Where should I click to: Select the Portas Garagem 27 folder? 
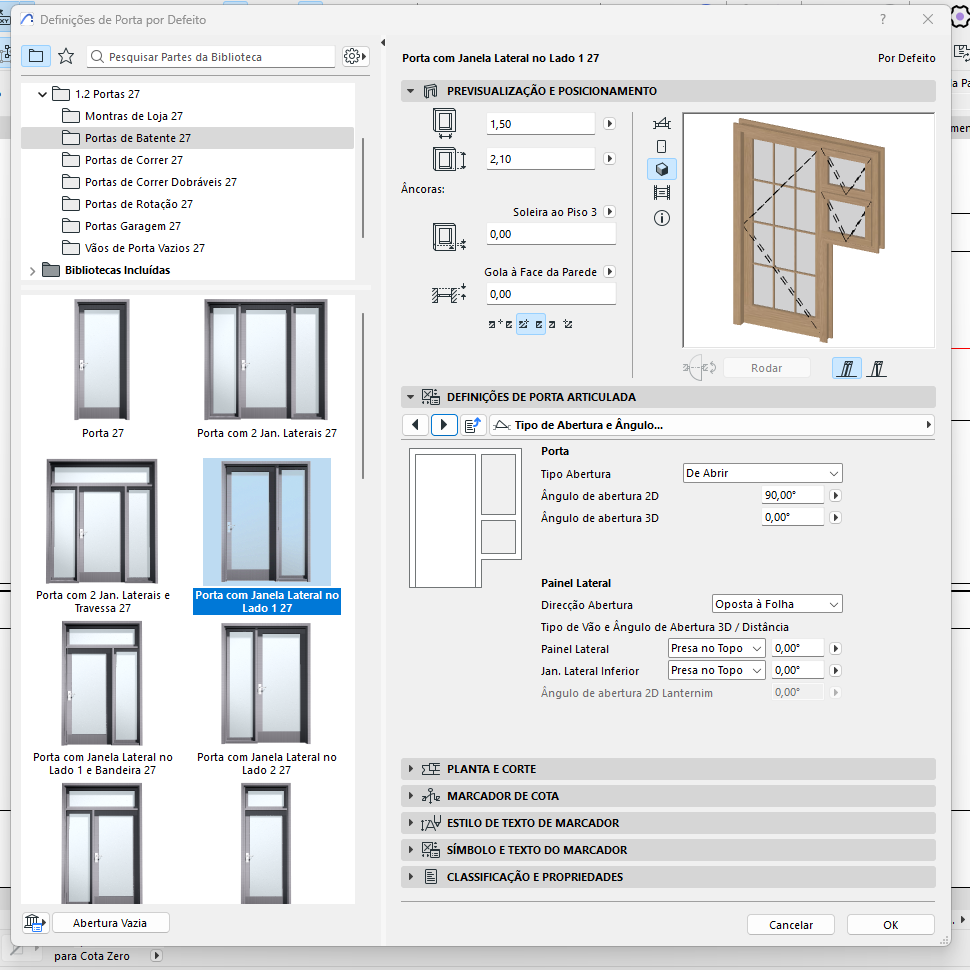point(132,226)
